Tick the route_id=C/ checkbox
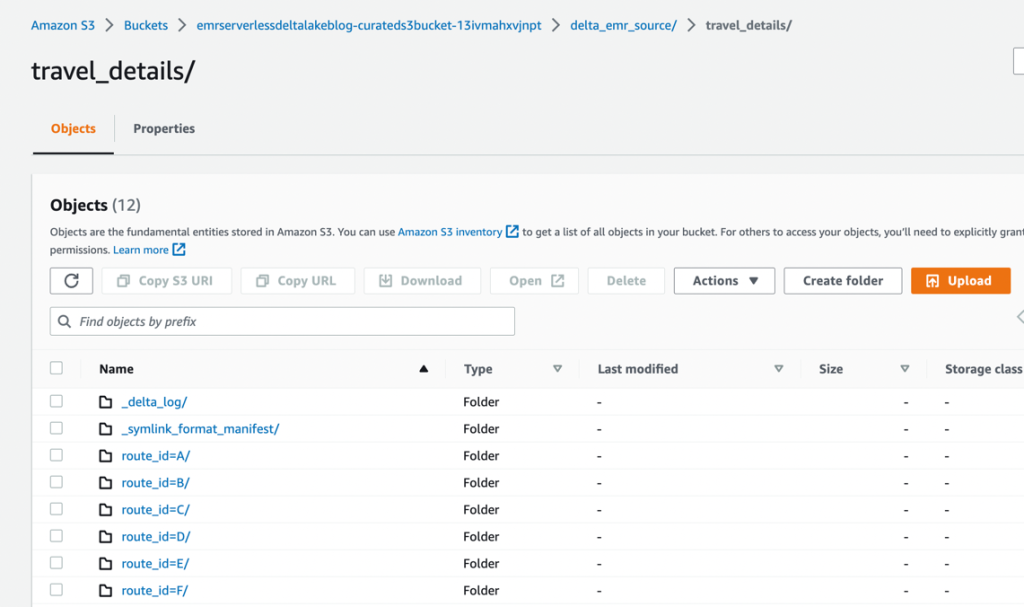Screen dimensions: 1024x607 pyautogui.click(x=56, y=509)
